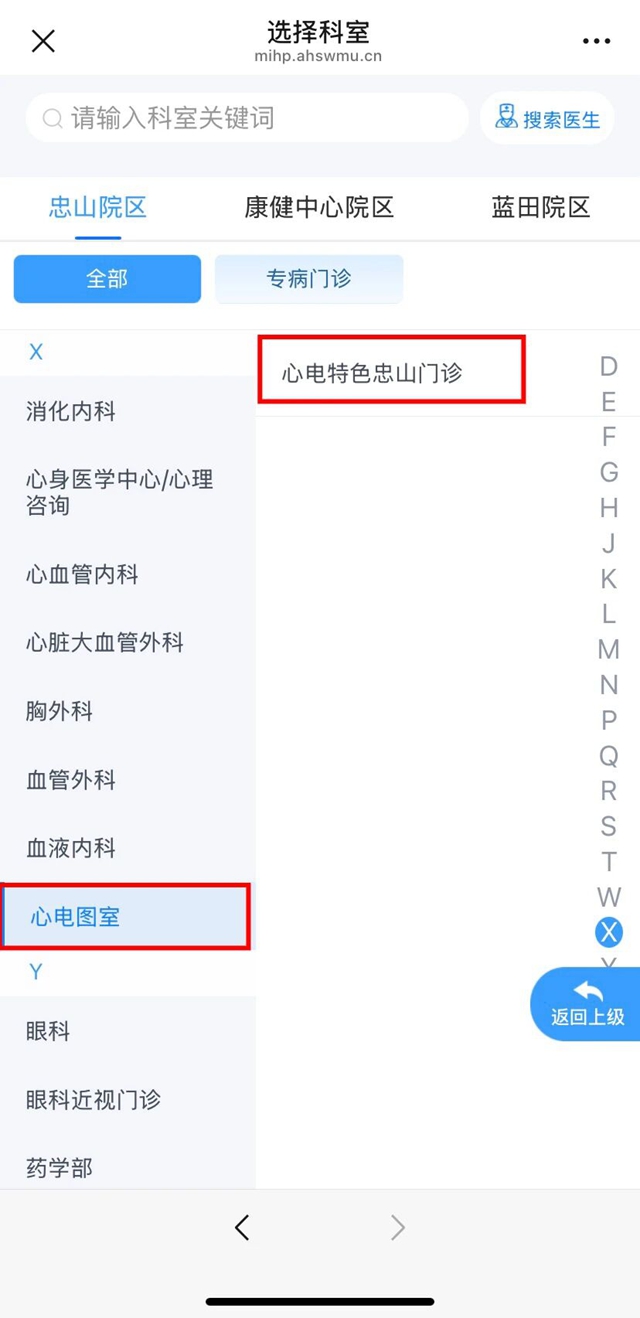Jump to highlighted letter X in index

608,932
